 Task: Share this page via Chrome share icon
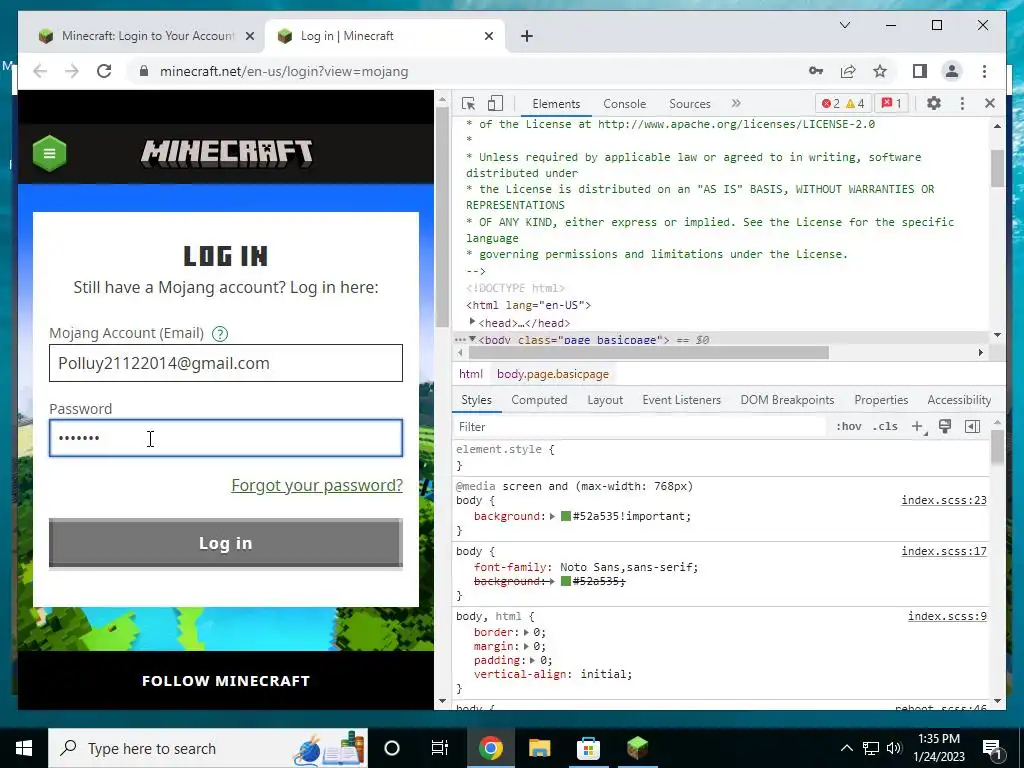tap(848, 71)
